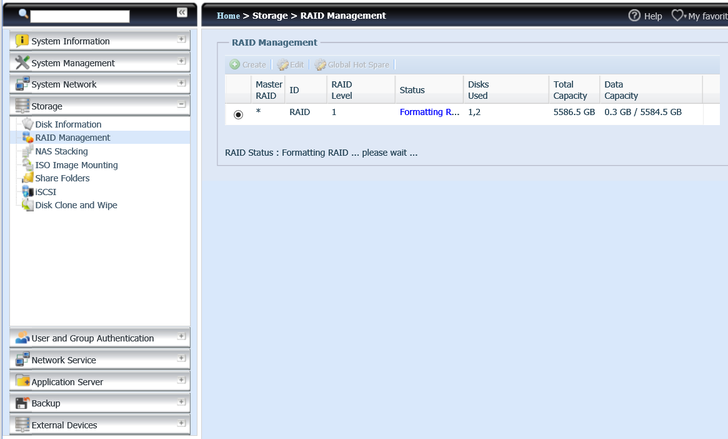Viewport: 728px width, 439px height.
Task: Click the iSCSI icon in the sidebar
Action: click(27, 192)
